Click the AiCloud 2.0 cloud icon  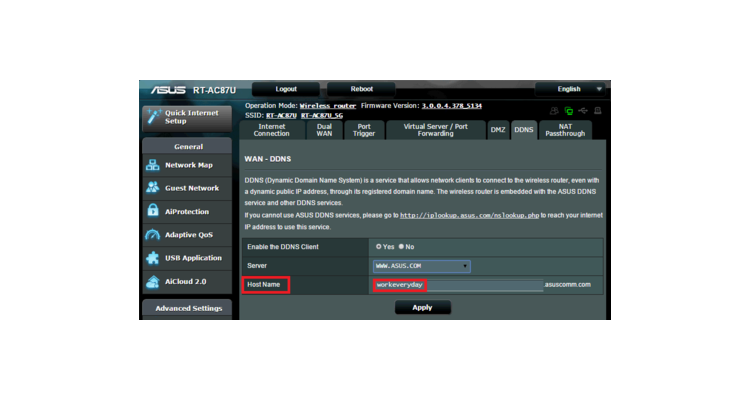153,282
